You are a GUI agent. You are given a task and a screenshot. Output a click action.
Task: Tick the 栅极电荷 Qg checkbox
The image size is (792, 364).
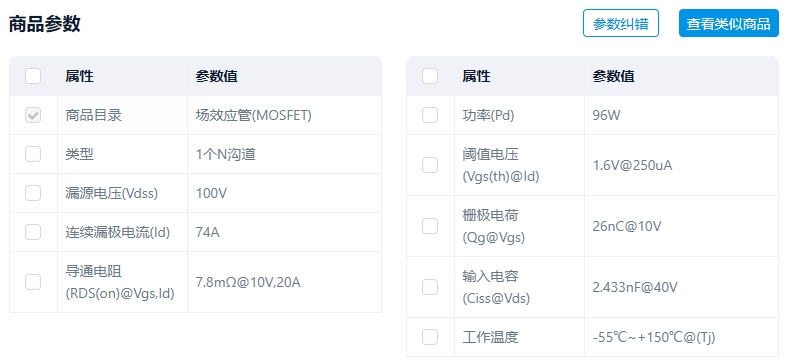click(x=430, y=226)
